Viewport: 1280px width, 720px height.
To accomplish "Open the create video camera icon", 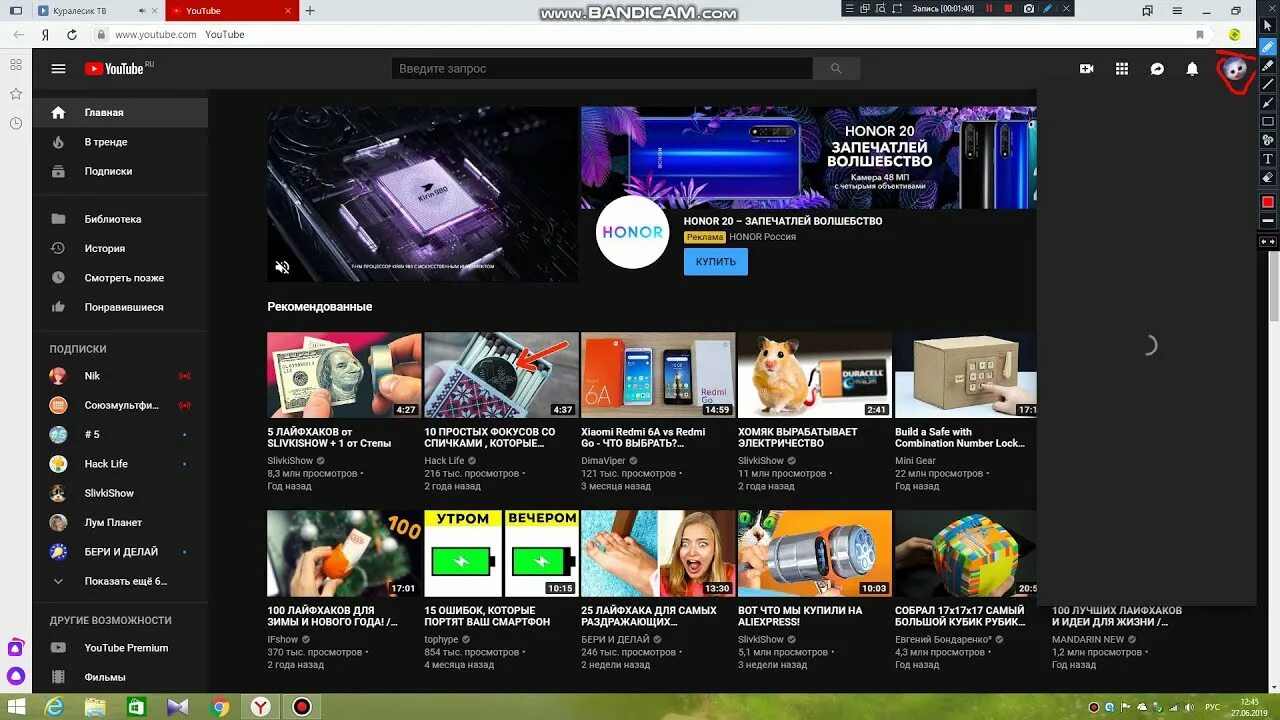I will point(1087,69).
